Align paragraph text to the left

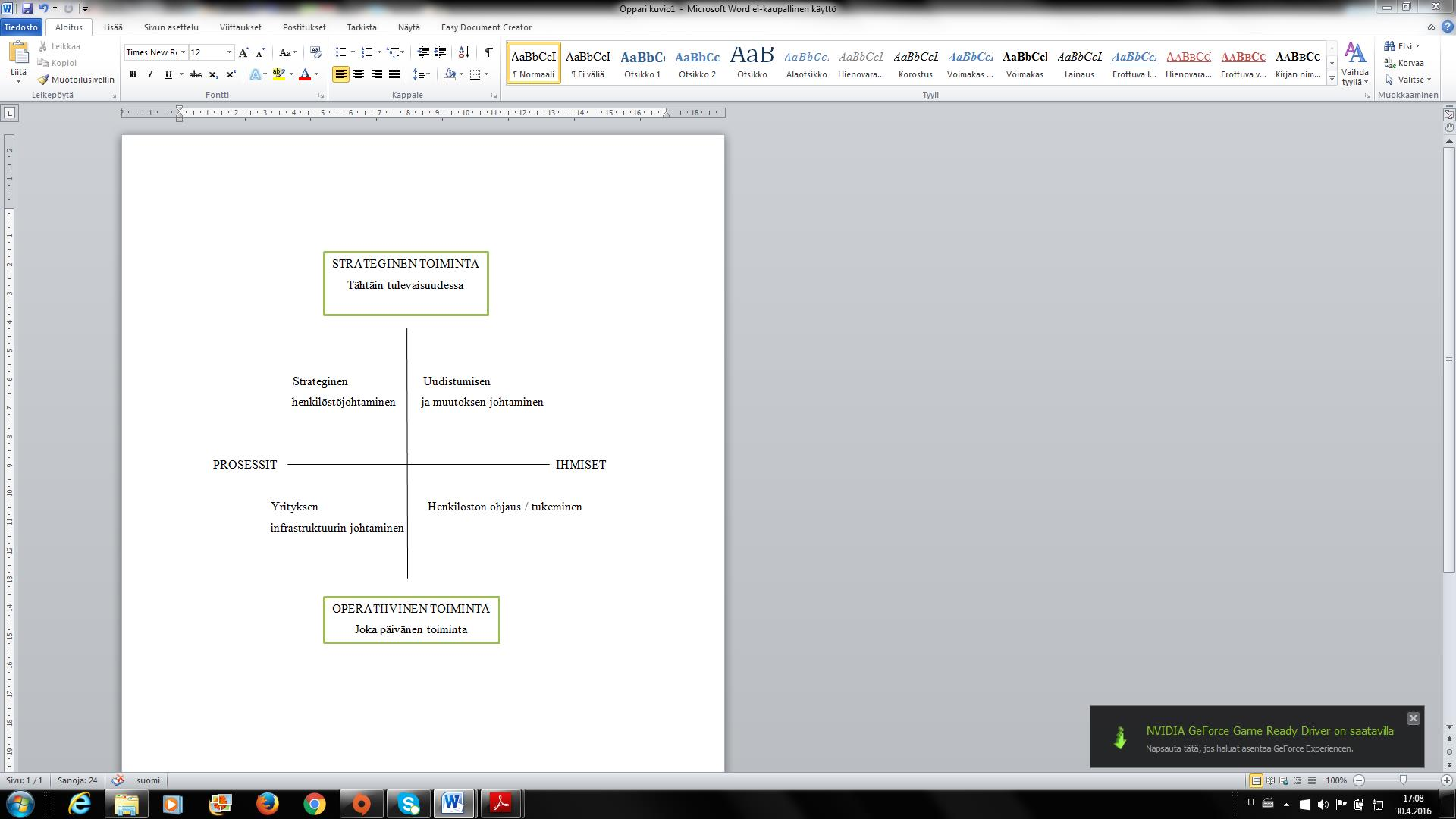coord(340,74)
